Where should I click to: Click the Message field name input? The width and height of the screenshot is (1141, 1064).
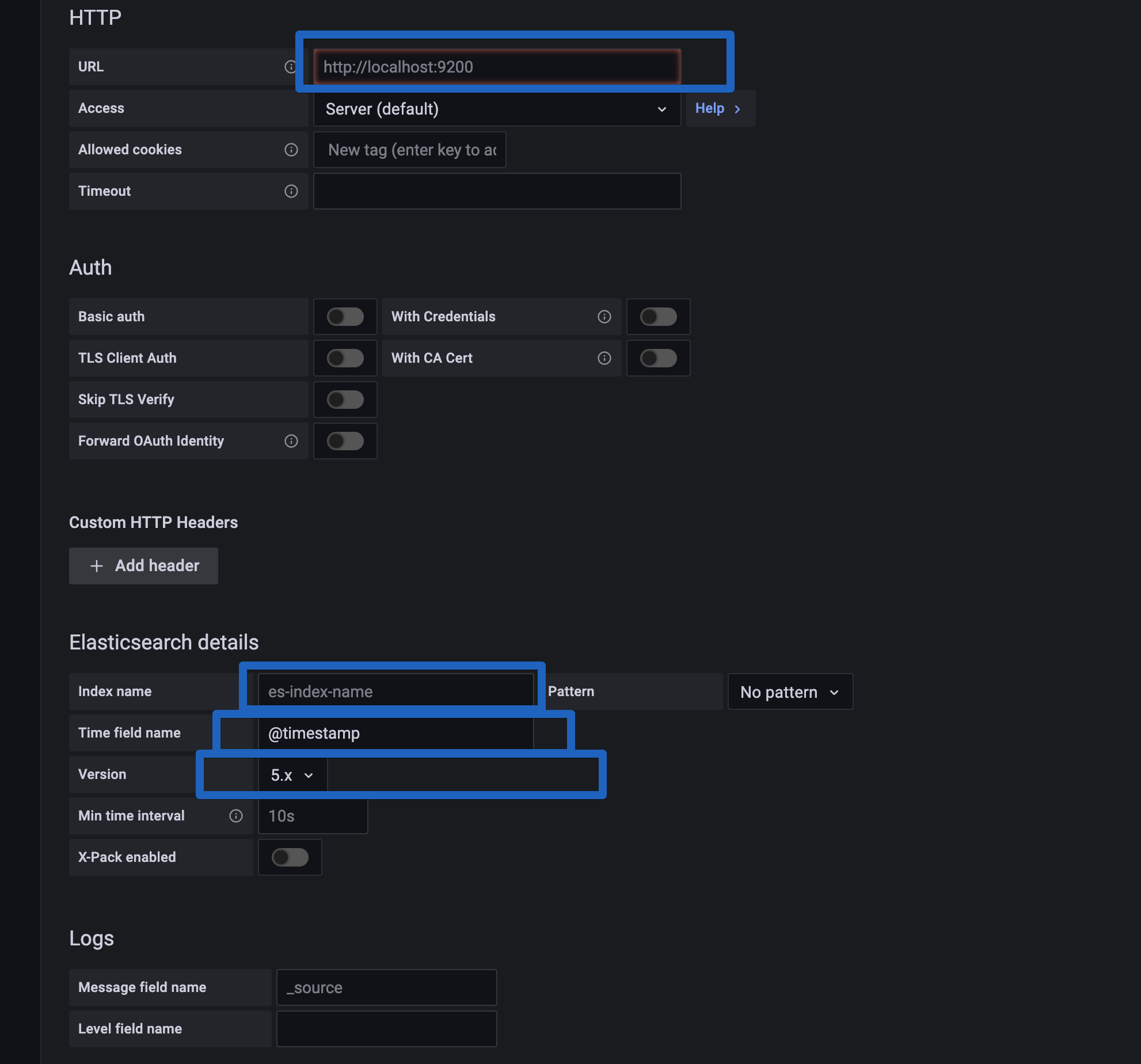point(386,987)
